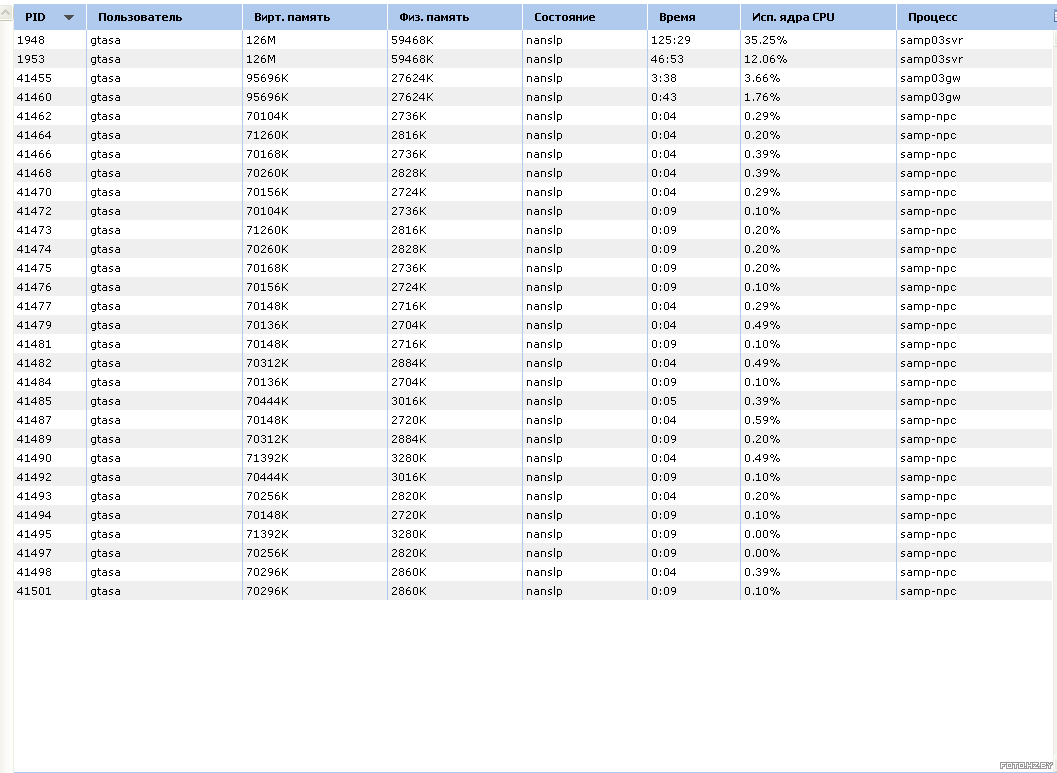Select PID 41494 cell

(x=34, y=515)
